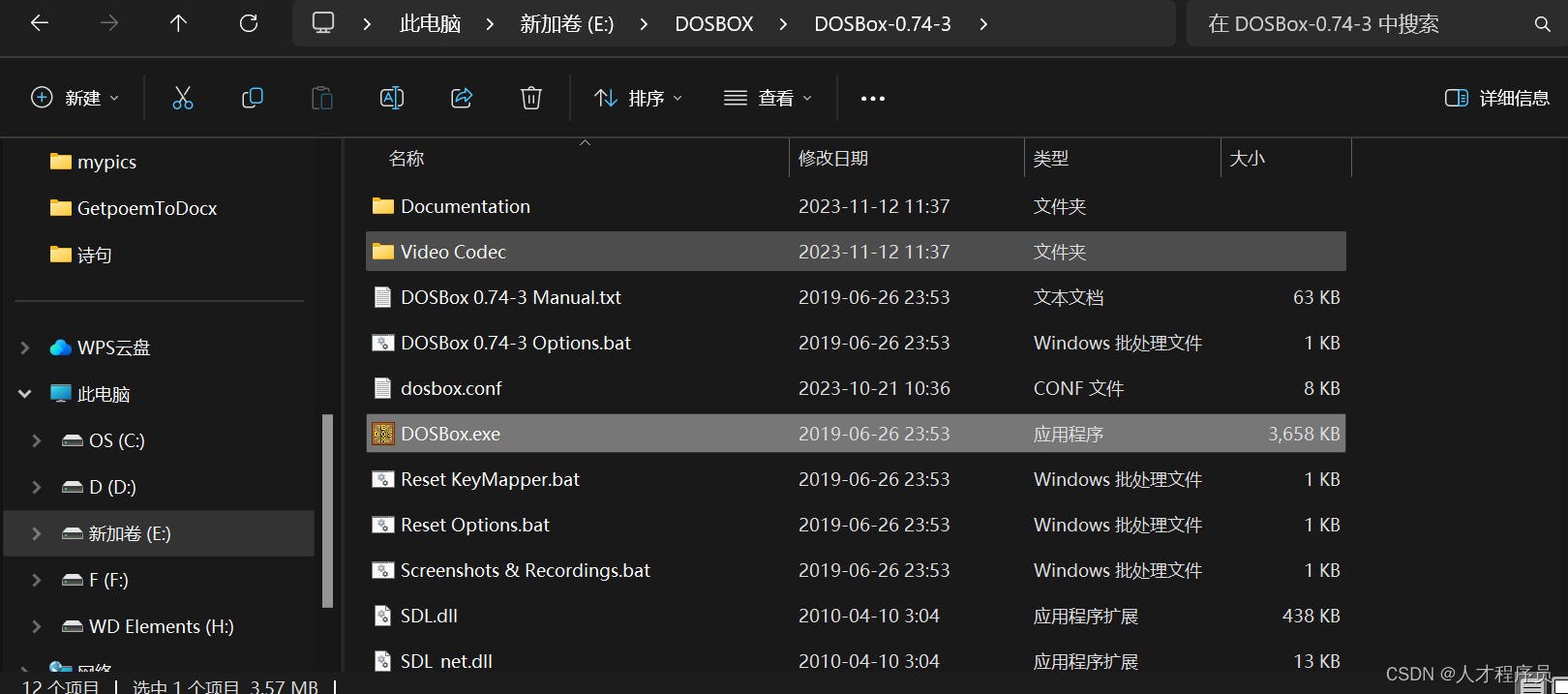
Task: Click the Rename icon in toolbar
Action: click(x=392, y=98)
